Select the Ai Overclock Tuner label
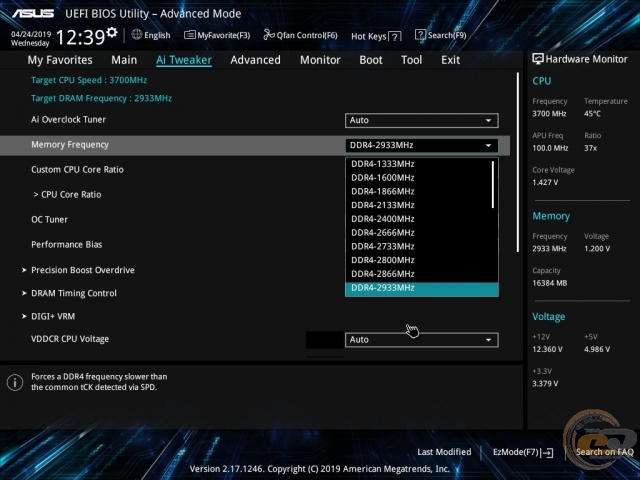 point(68,120)
